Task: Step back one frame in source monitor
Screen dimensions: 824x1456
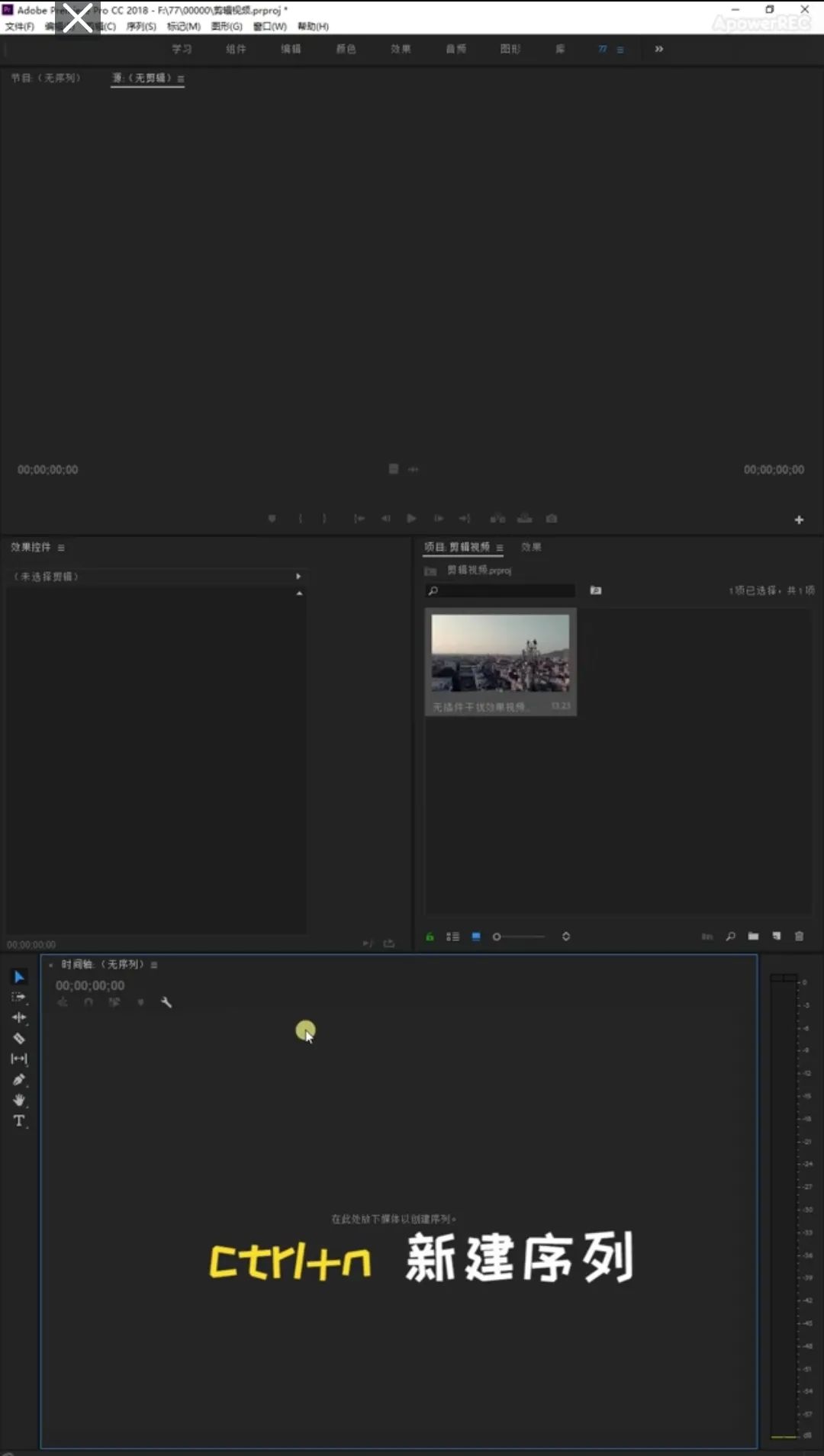Action: click(x=385, y=519)
